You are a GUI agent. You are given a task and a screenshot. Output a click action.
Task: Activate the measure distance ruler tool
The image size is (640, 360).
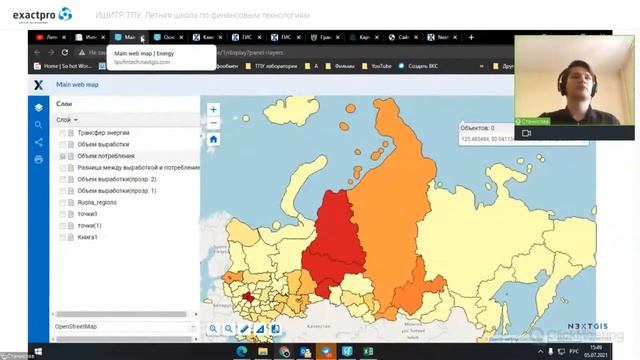click(x=244, y=329)
